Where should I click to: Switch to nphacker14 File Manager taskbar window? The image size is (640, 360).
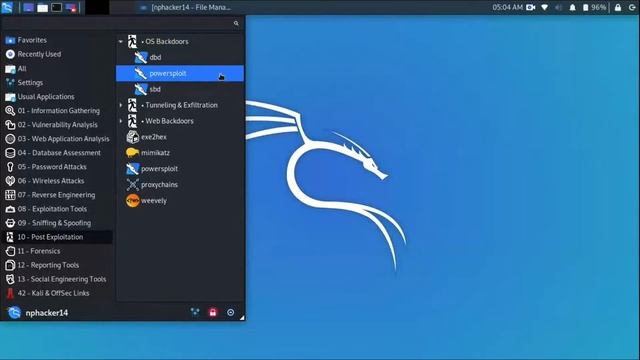(x=185, y=7)
